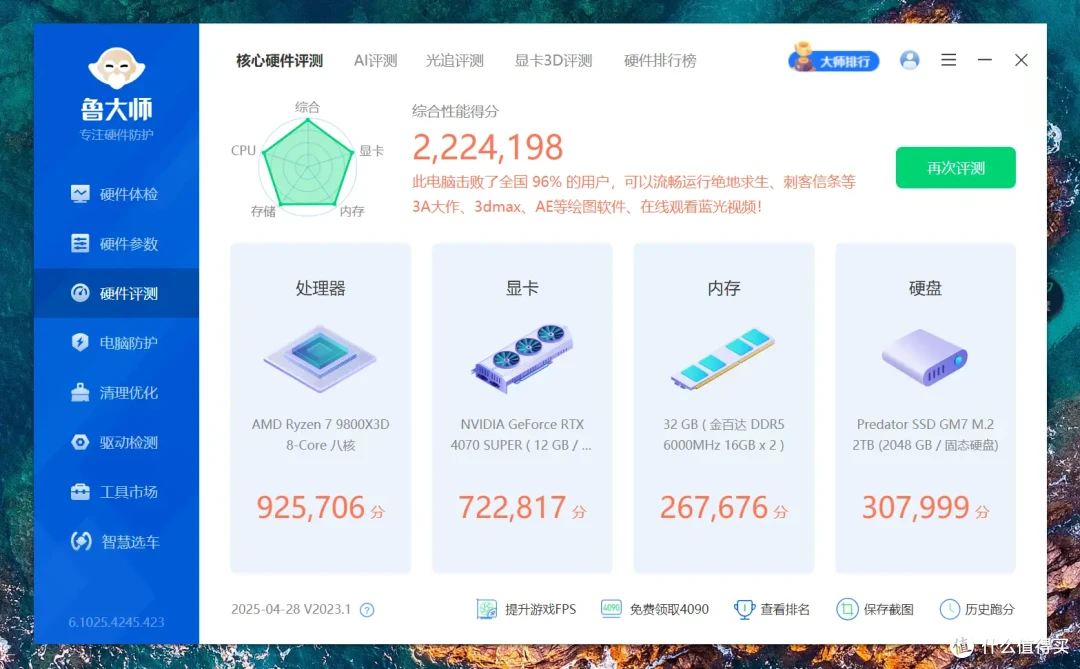Click NVIDIA GeForce RTX 4070 SUPER text
This screenshot has height=669, width=1080.
[x=521, y=435]
